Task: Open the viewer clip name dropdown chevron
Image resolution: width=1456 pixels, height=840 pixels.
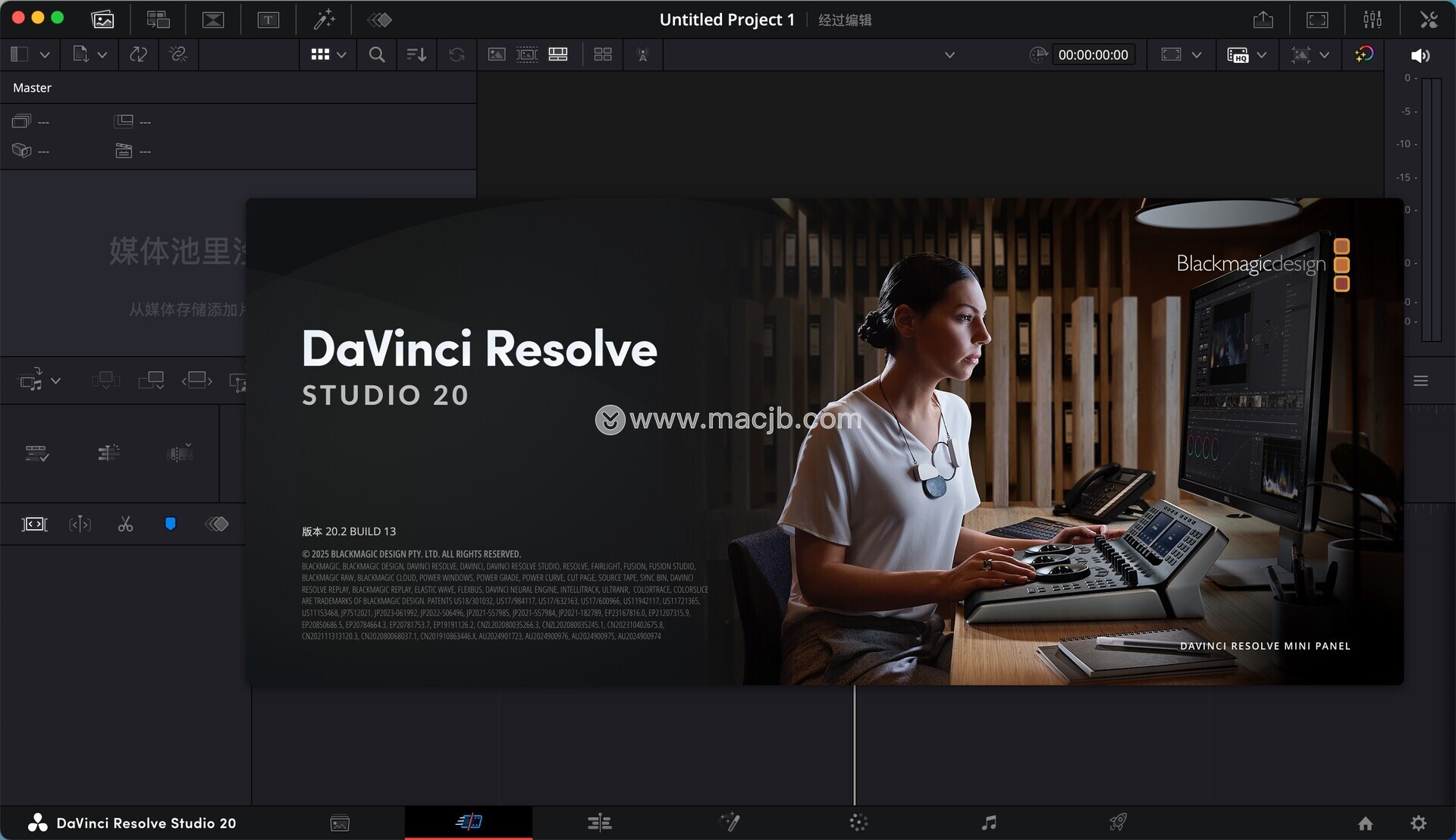Action: [x=949, y=55]
